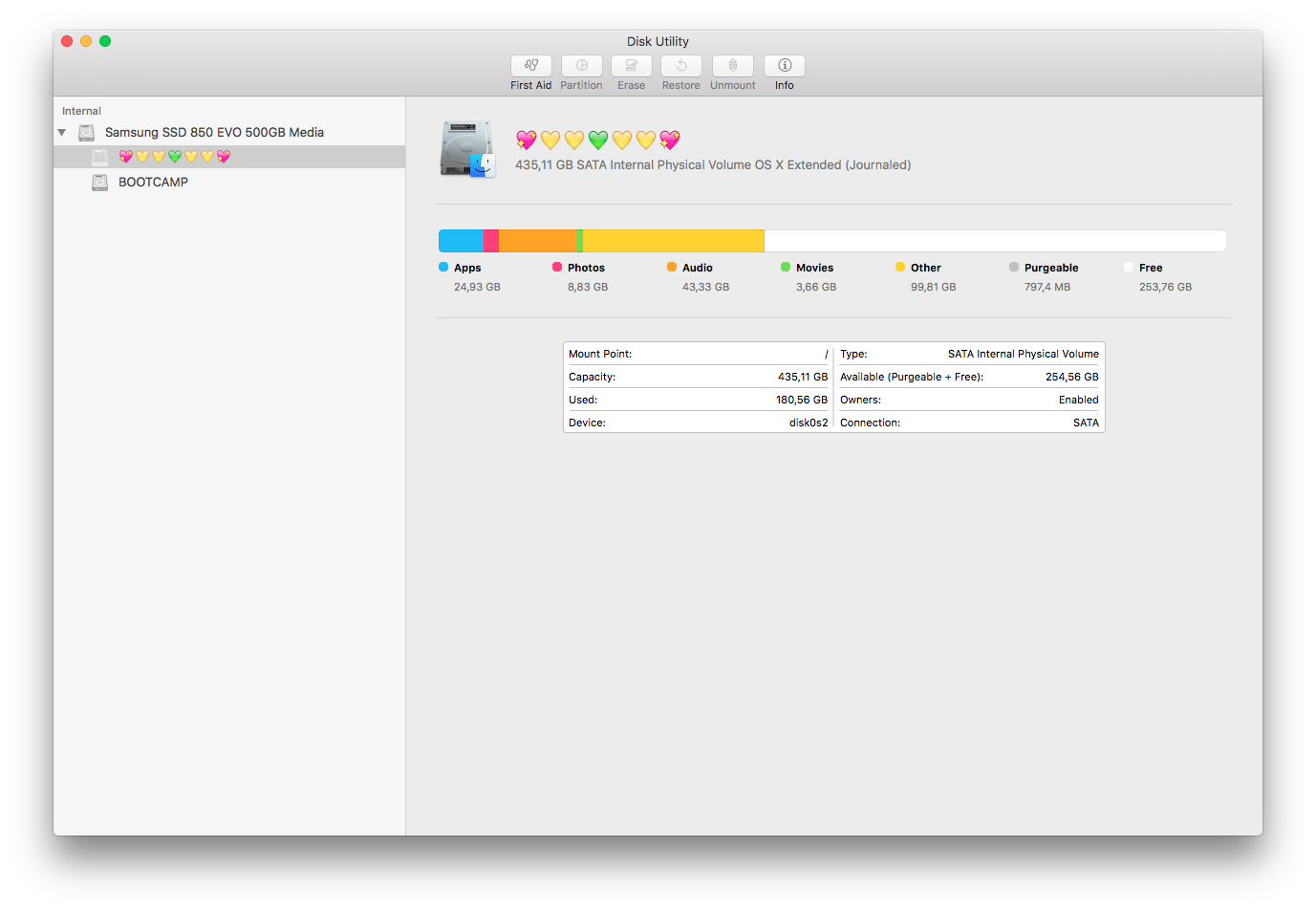Unmount the selected volume
The height and width of the screenshot is (912, 1316).
pos(733,65)
